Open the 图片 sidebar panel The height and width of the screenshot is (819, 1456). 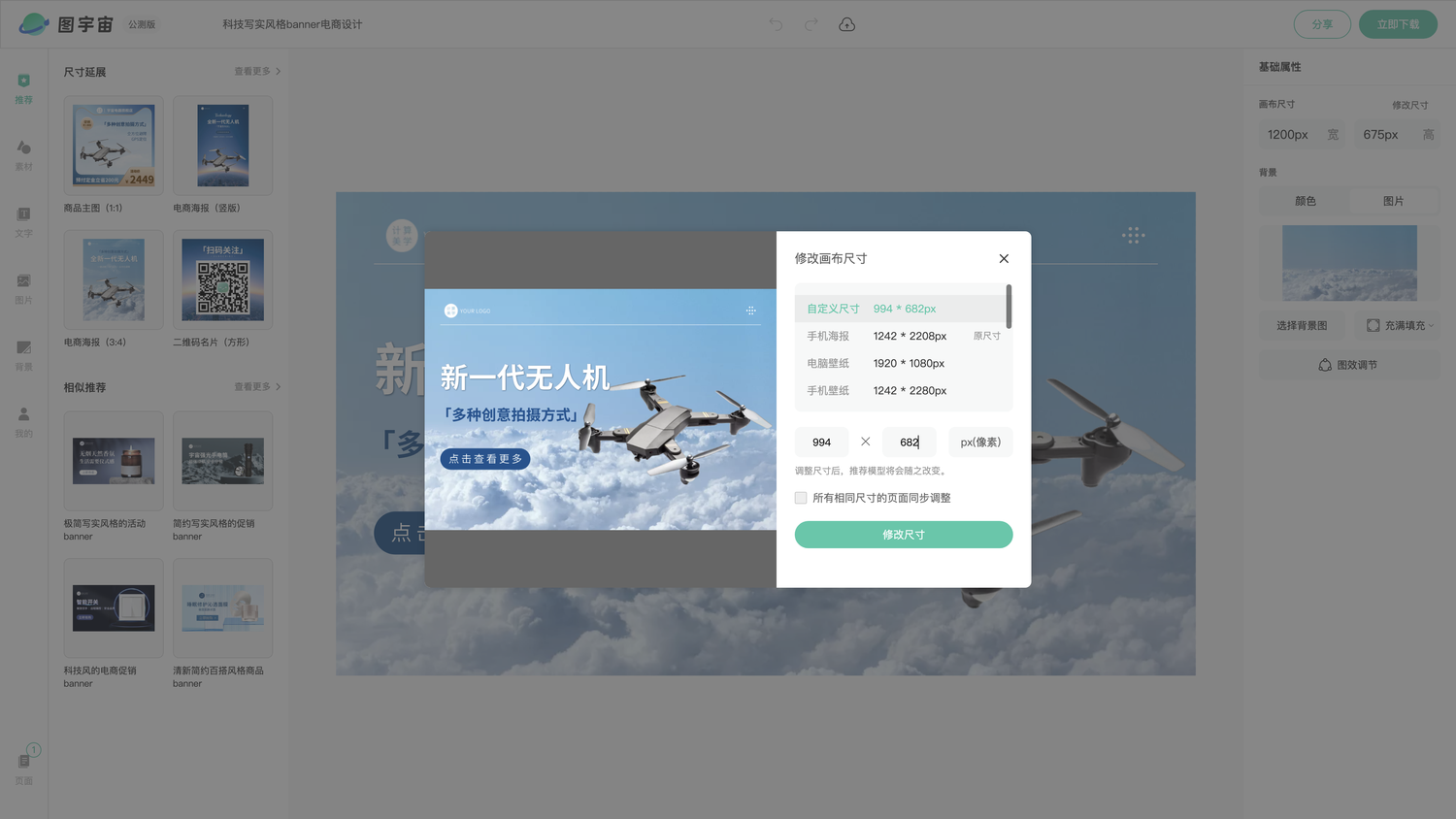coord(24,289)
